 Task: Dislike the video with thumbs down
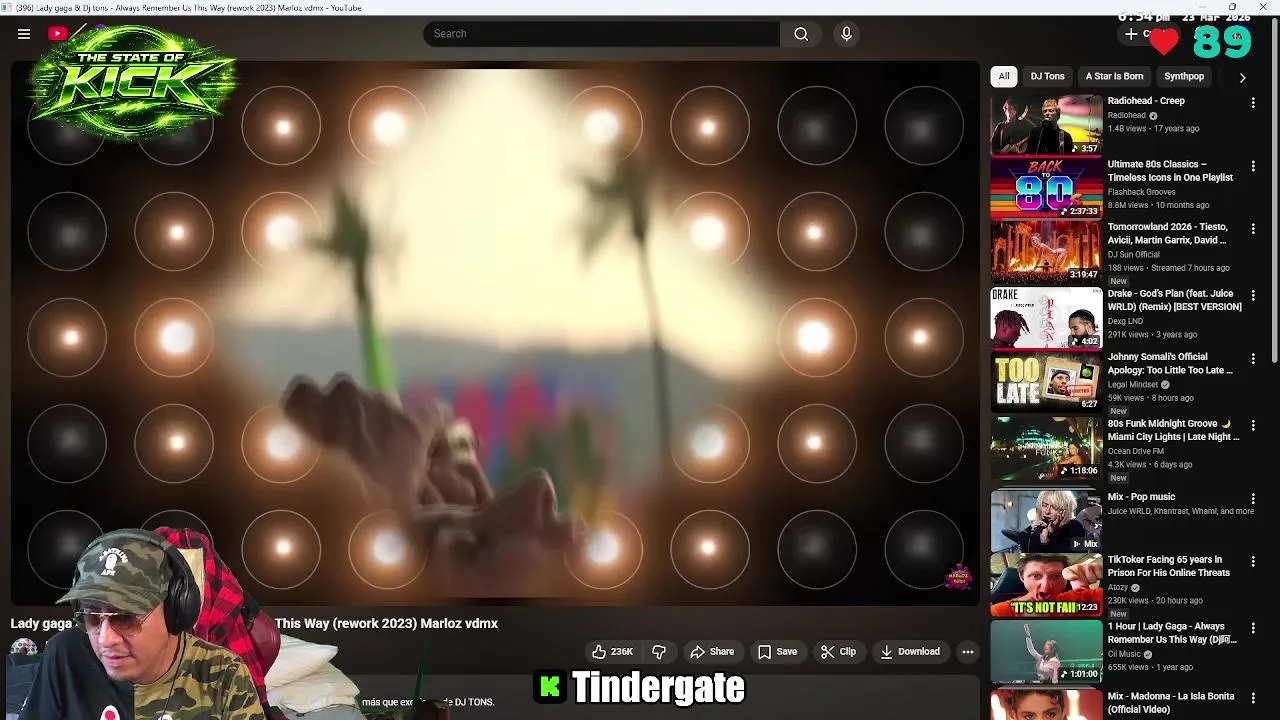tap(659, 652)
